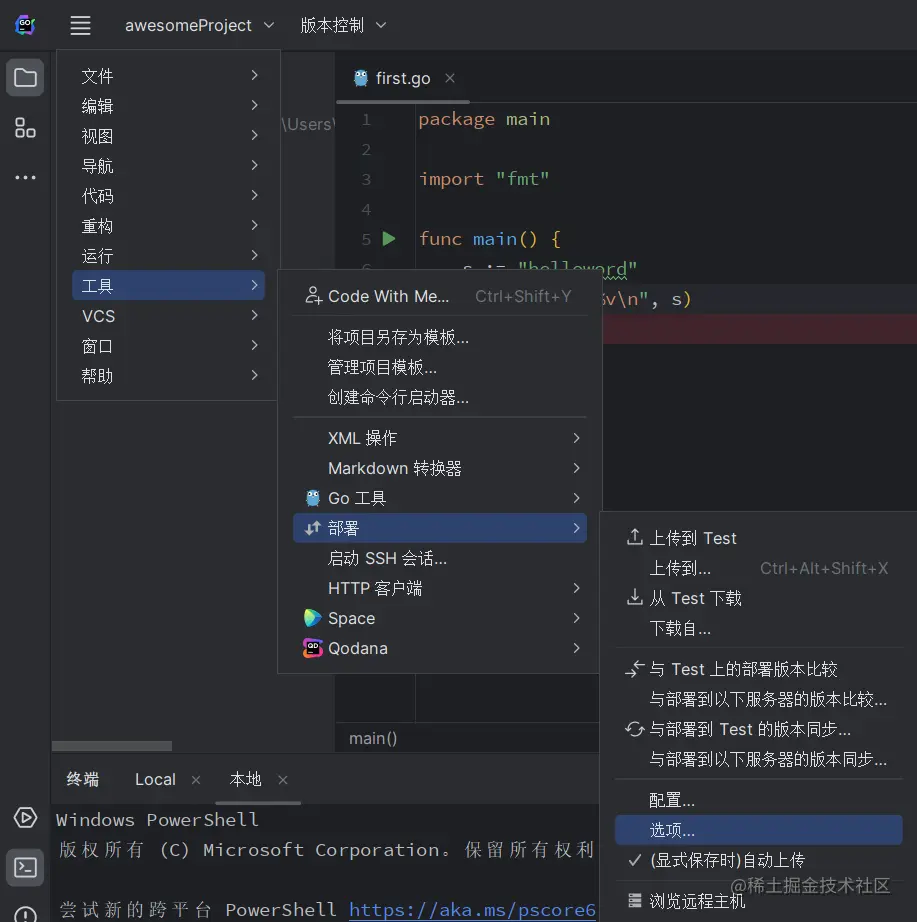Image resolution: width=917 pixels, height=922 pixels.
Task: Expand the Markdown 转换器 submenu
Action: click(439, 468)
